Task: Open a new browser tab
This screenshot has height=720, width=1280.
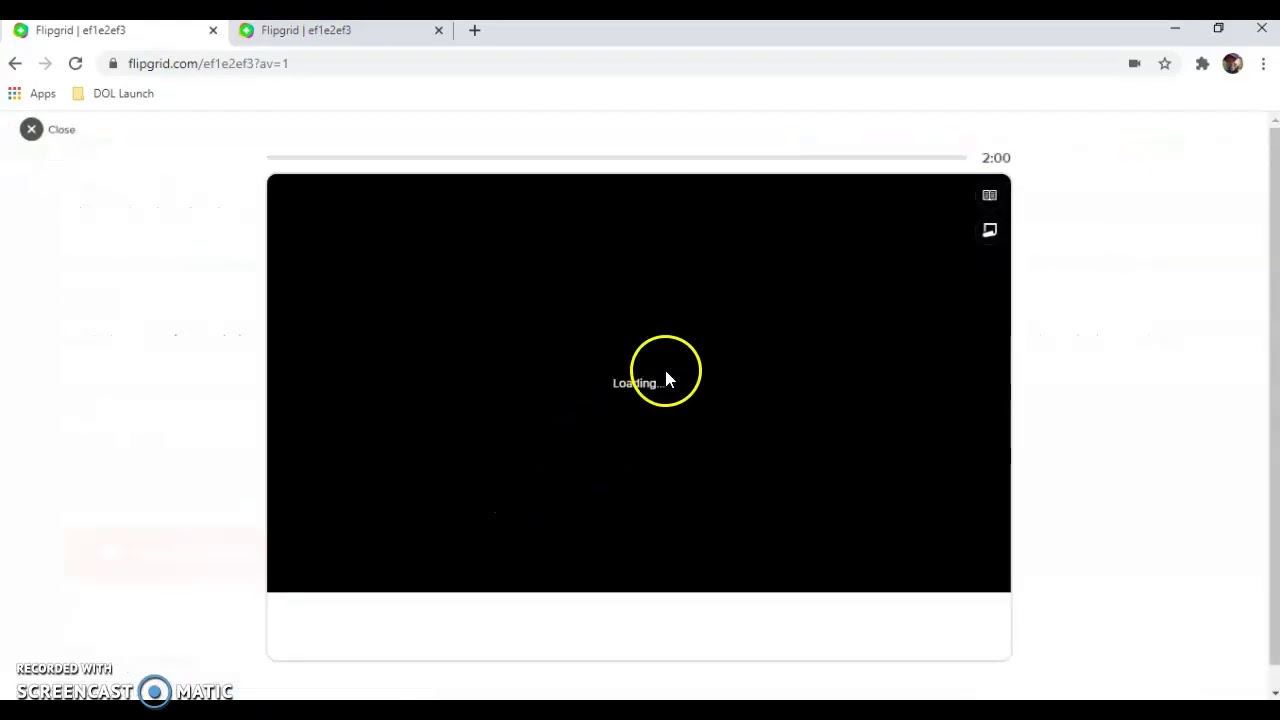Action: click(x=475, y=30)
